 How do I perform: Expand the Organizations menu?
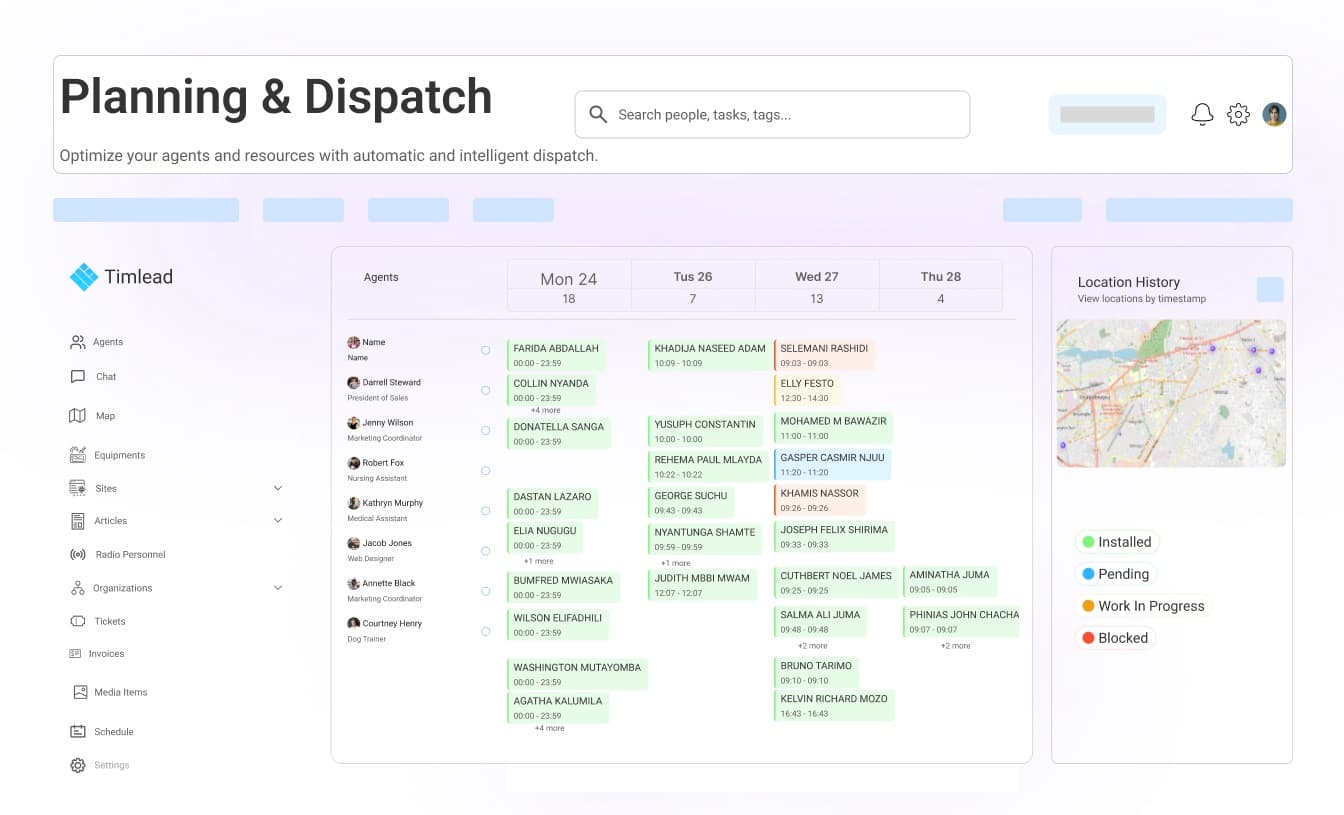[277, 588]
